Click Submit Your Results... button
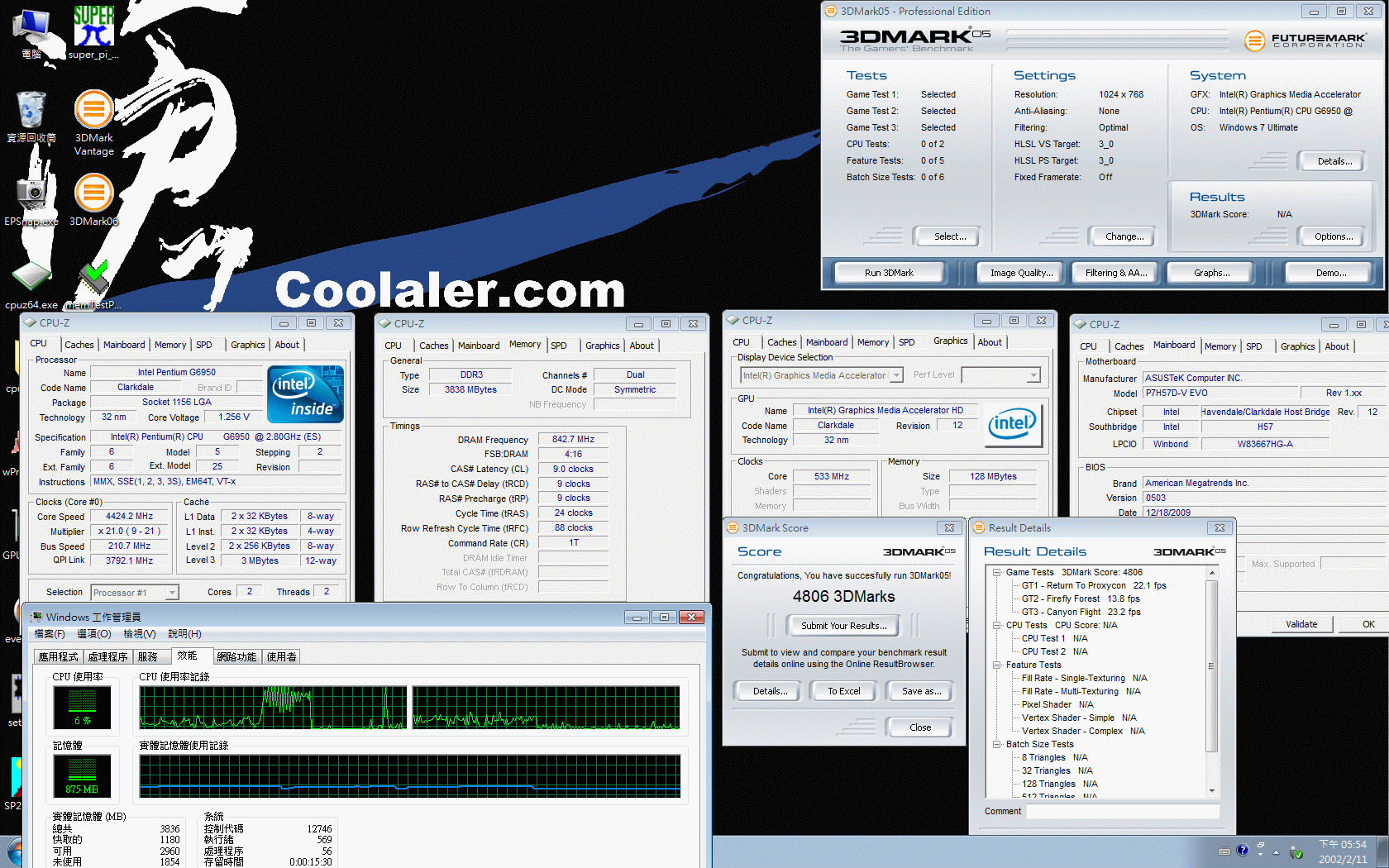Viewport: 1389px width, 868px height. tap(843, 626)
